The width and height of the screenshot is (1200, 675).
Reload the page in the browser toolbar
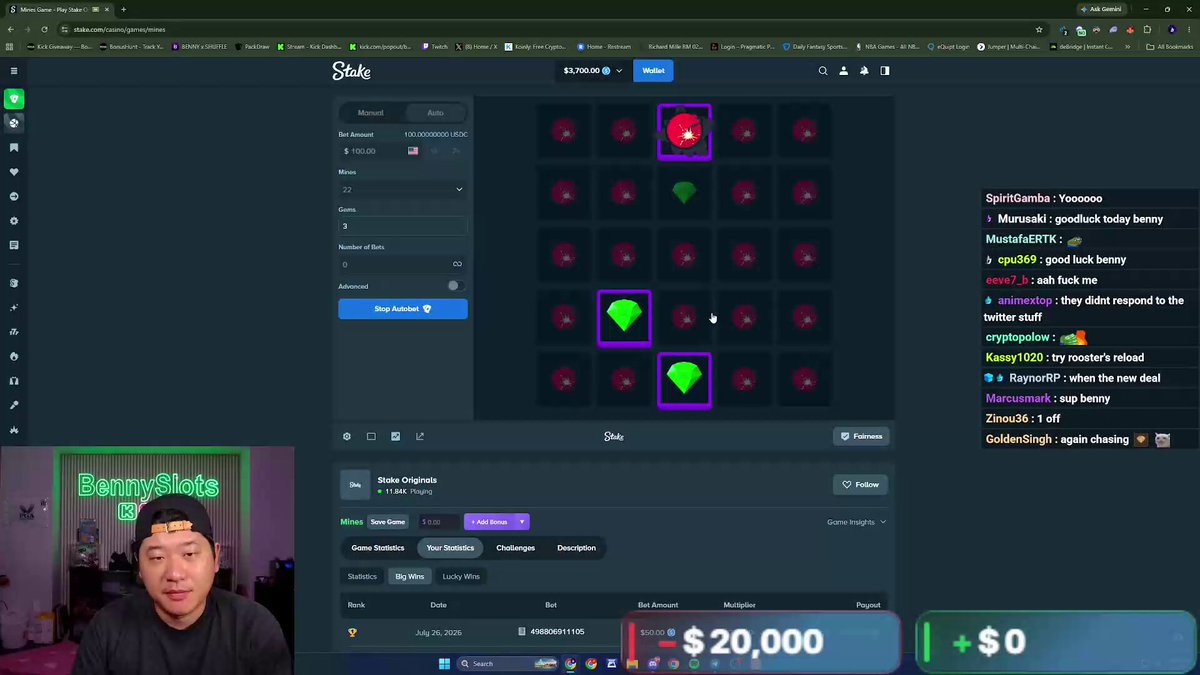click(x=44, y=29)
